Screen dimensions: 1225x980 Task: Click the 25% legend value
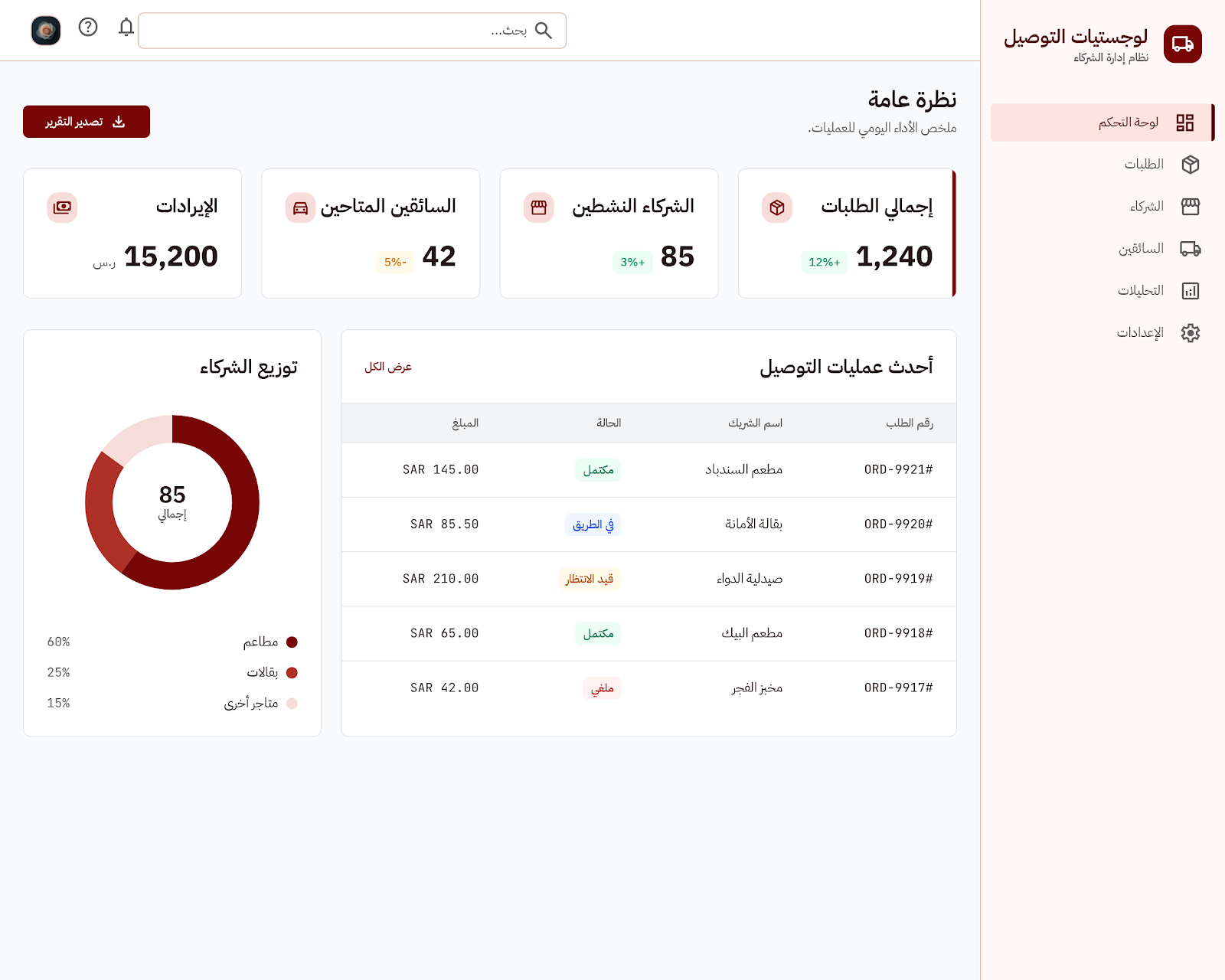(x=58, y=673)
